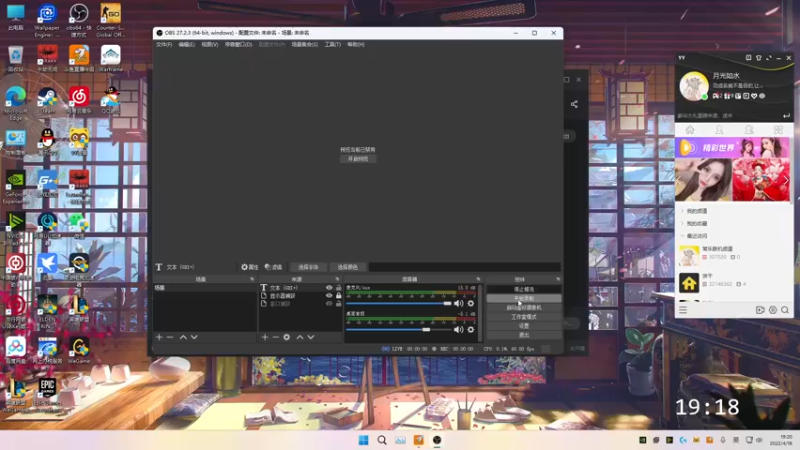Open YY hamburger menu at bottom left

coord(683,310)
